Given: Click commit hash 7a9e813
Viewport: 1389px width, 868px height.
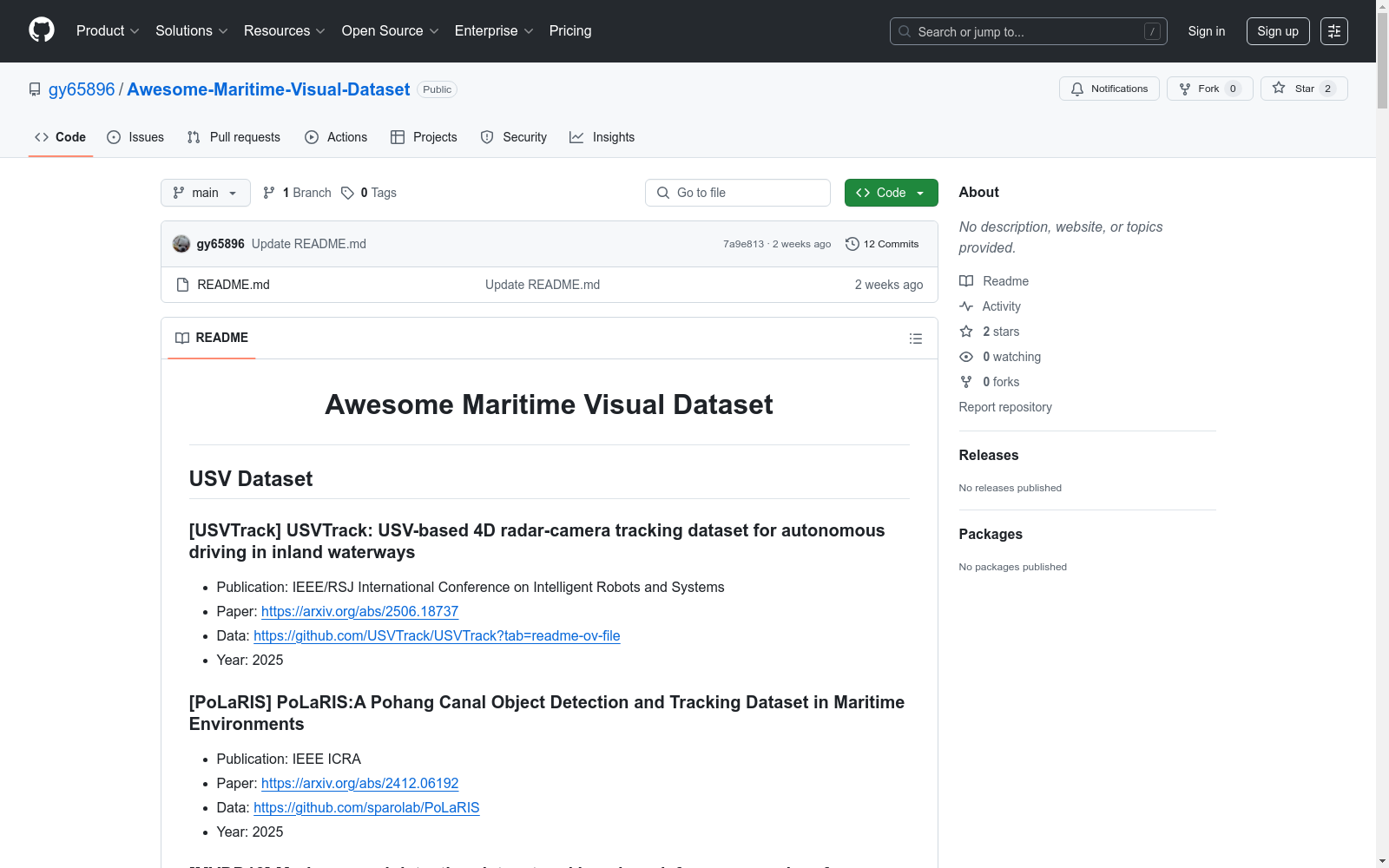Looking at the screenshot, I should click(743, 244).
